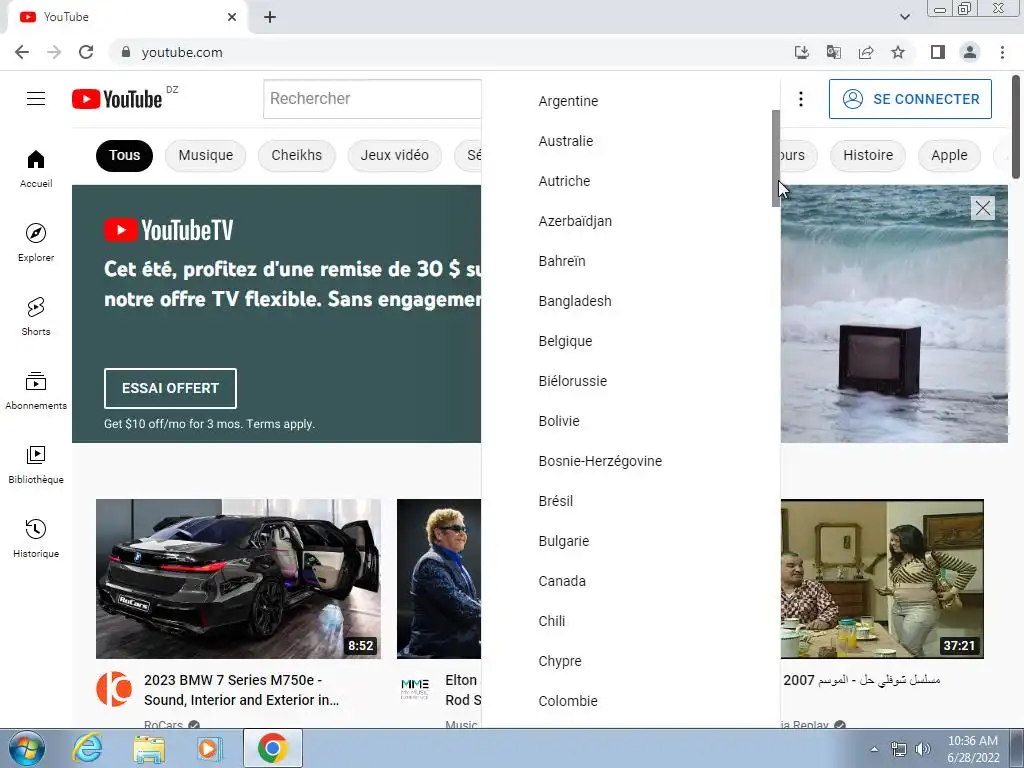Toggle the Chrome side panel
This screenshot has width=1024, height=768.
(x=938, y=52)
